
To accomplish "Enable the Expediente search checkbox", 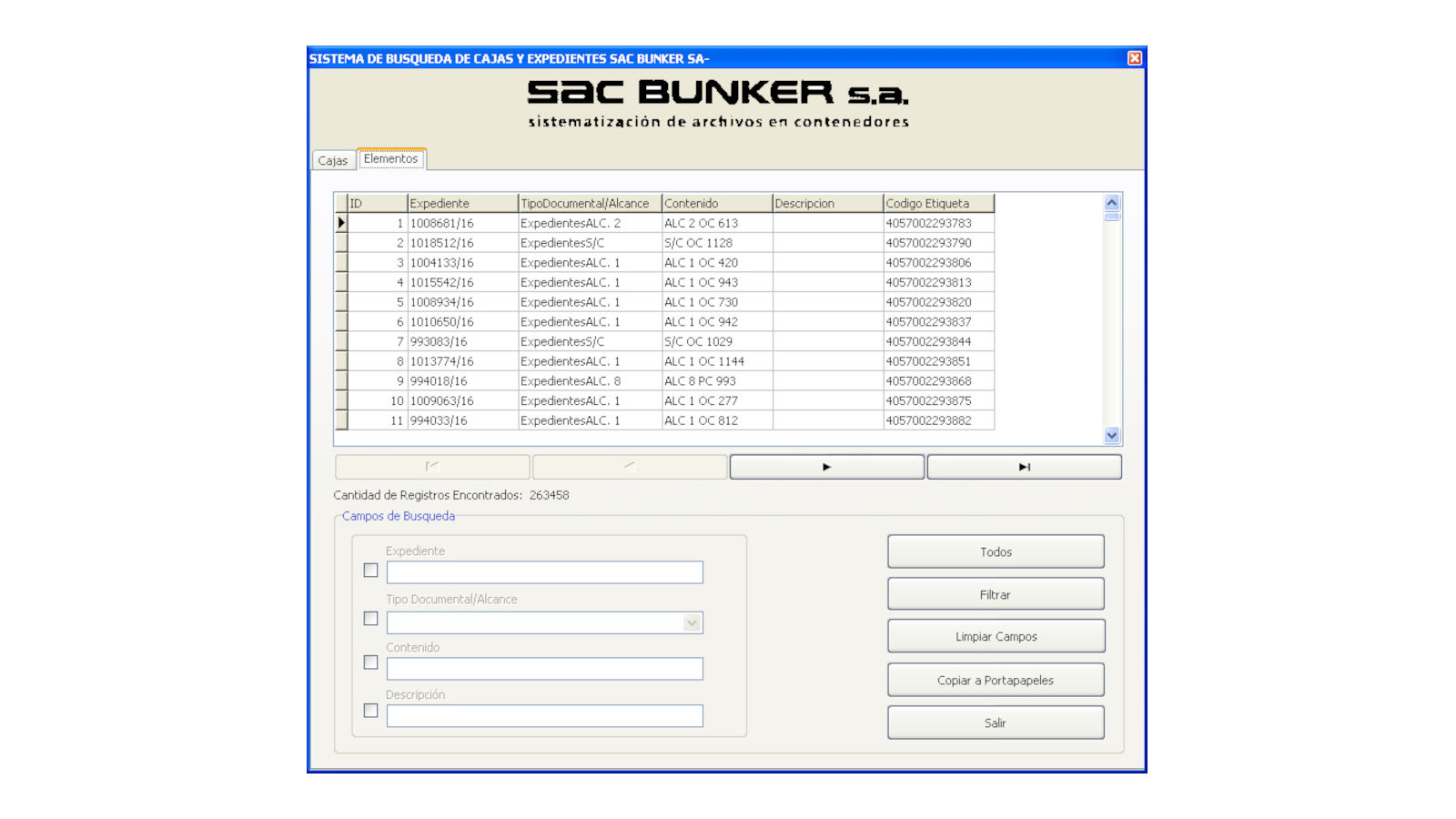I will pos(370,571).
